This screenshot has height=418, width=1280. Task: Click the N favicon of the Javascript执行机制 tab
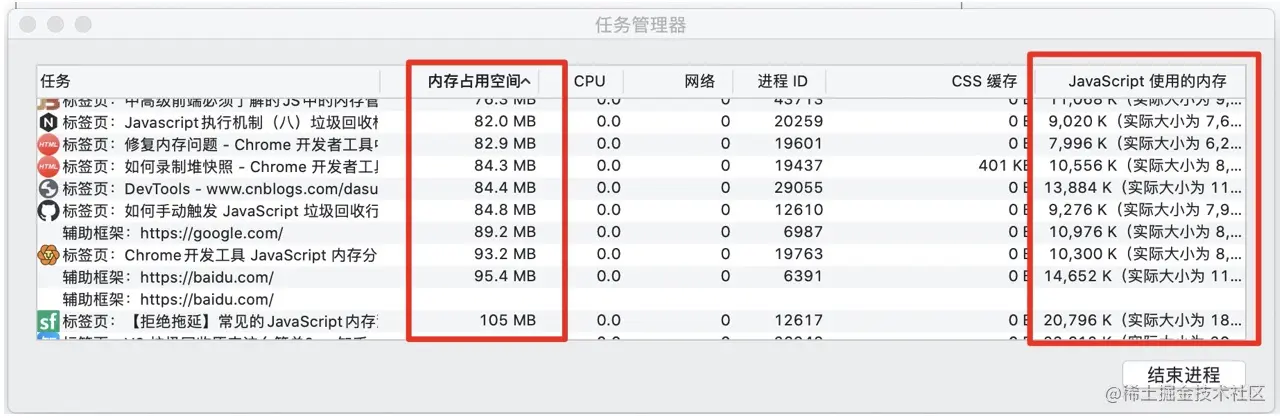click(x=48, y=121)
